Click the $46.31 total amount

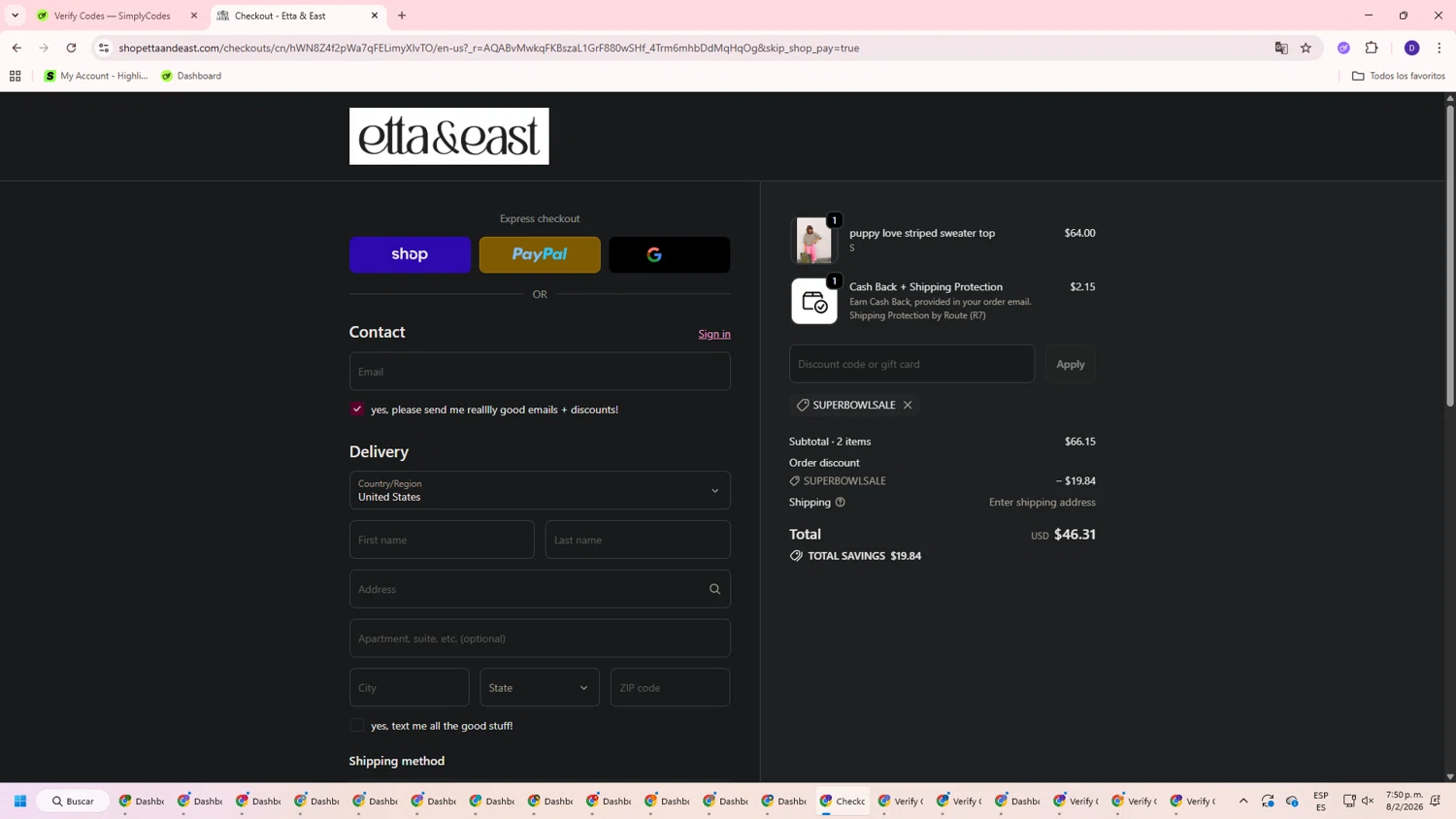point(1075,535)
